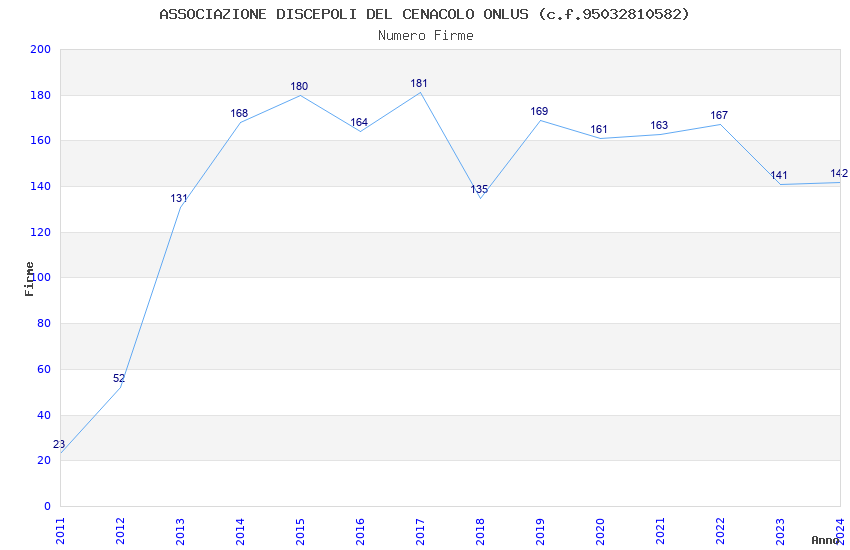Click the x-axis year 2019

(540, 531)
